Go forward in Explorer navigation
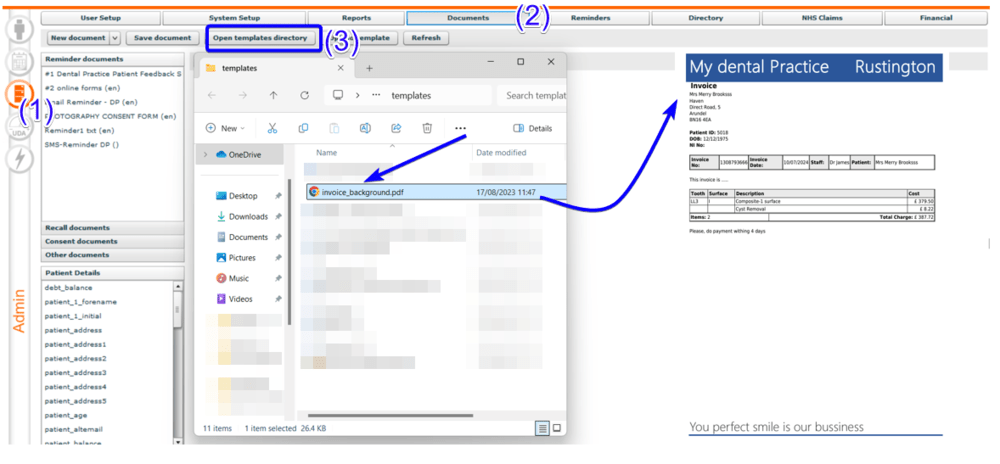Viewport: 1000px width, 464px height. [242, 96]
